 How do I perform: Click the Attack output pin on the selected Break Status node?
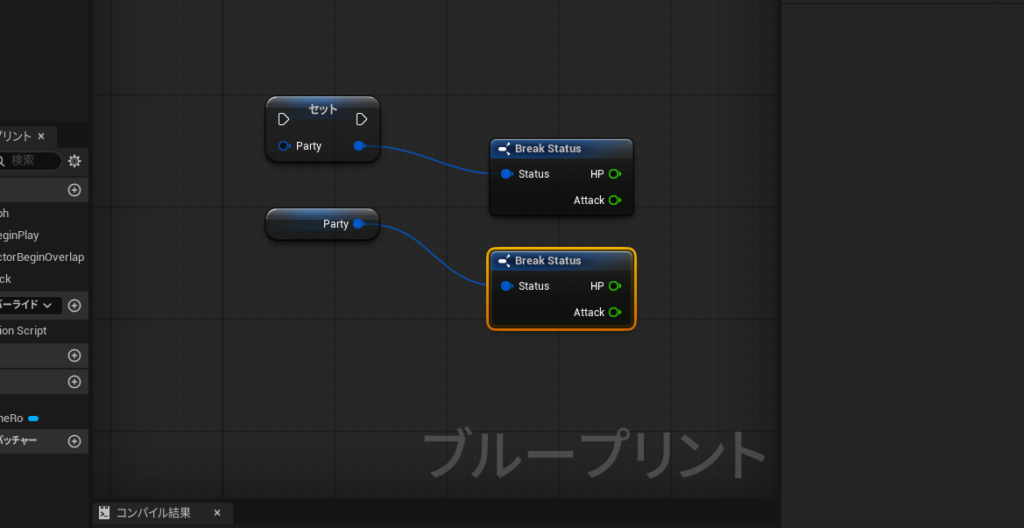[615, 312]
